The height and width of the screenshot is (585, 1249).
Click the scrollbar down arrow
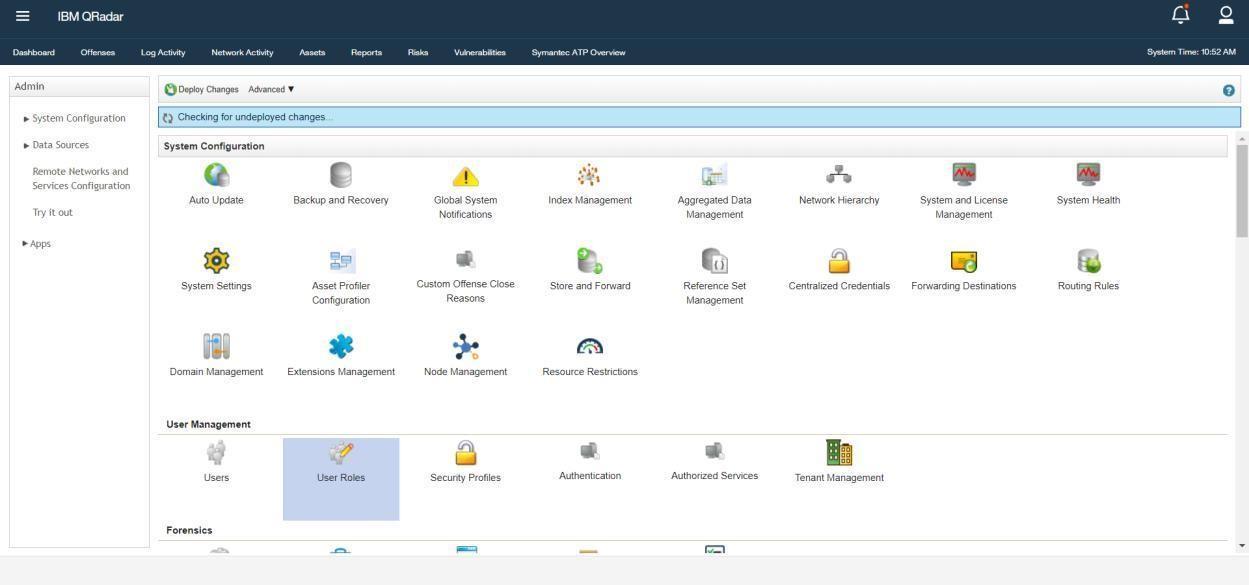pos(1242,546)
